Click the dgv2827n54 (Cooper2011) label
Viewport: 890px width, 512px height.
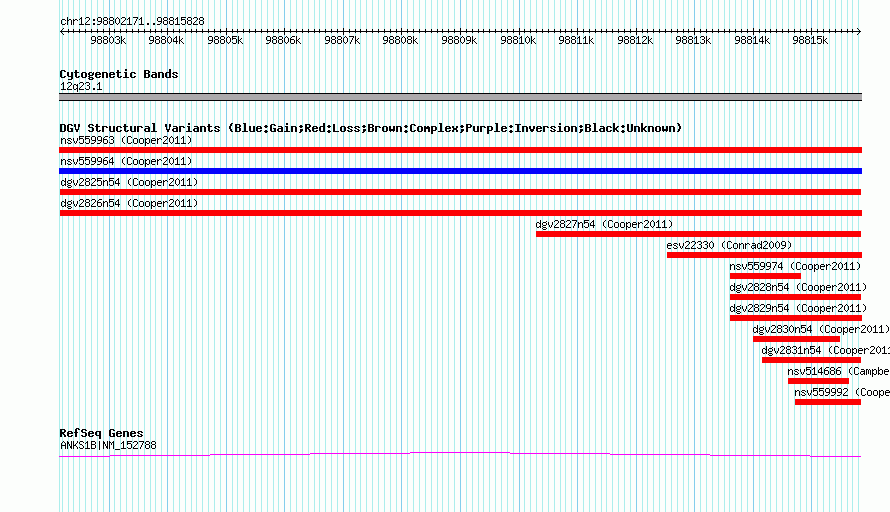tap(604, 224)
